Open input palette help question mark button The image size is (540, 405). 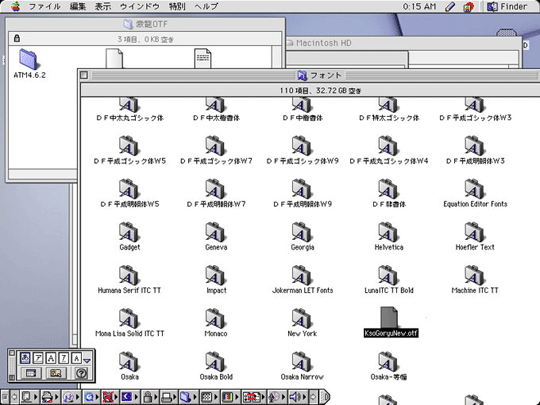click(x=81, y=373)
